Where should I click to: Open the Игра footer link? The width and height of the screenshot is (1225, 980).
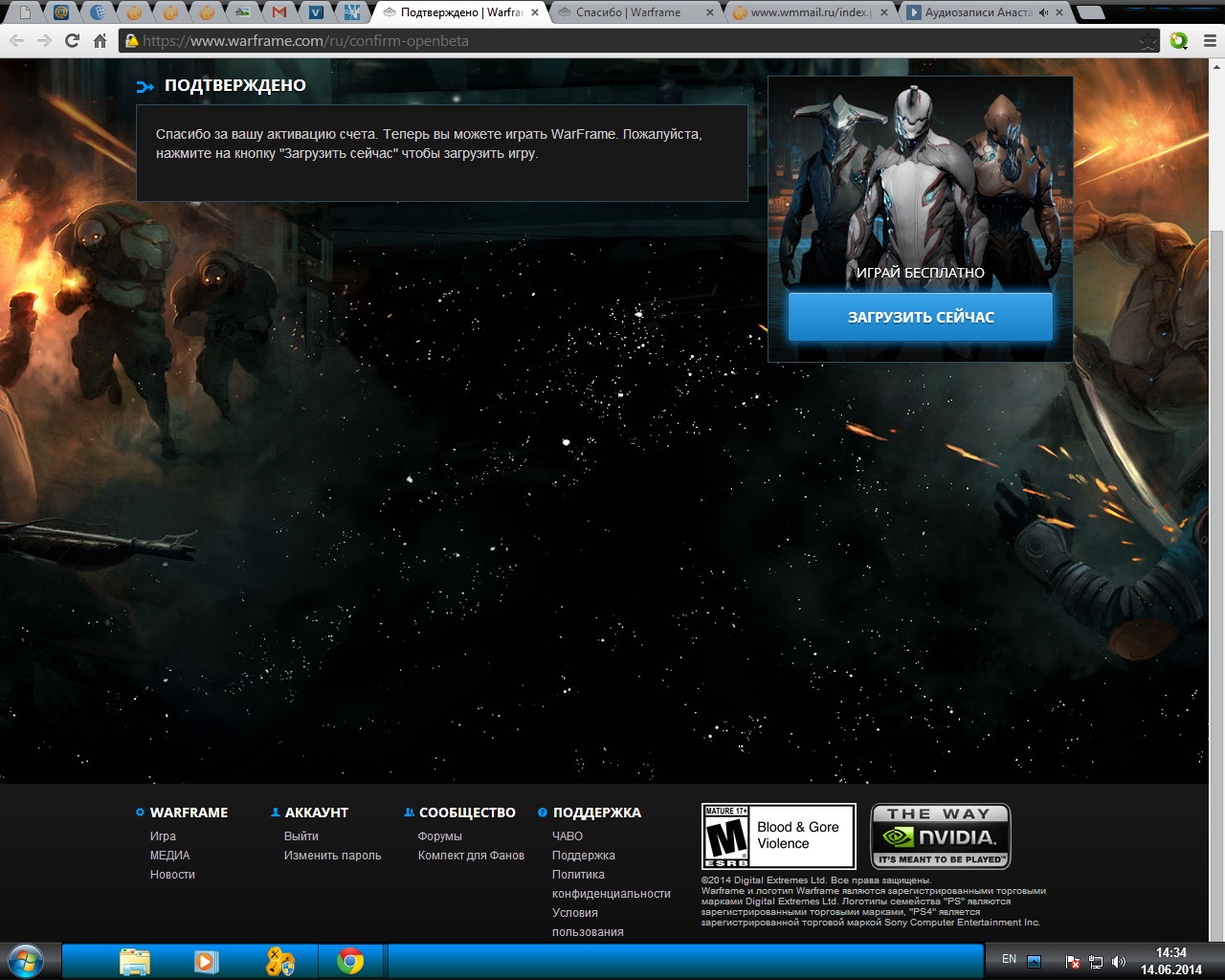click(x=163, y=836)
